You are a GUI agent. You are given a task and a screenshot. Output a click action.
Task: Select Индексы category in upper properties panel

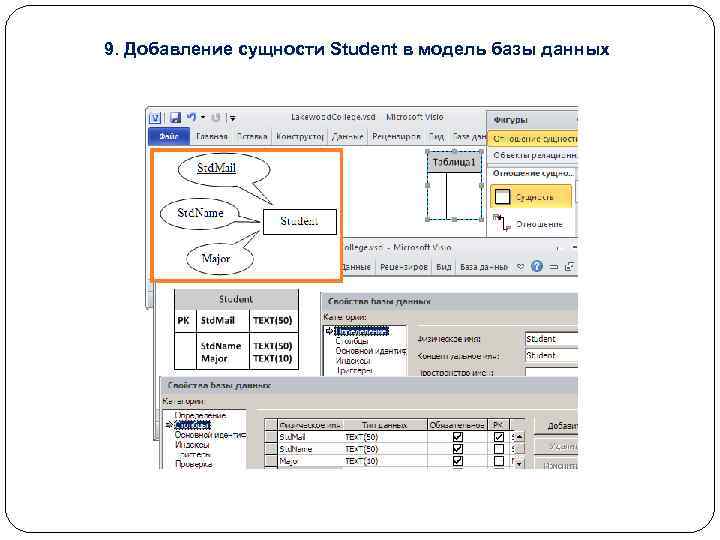pyautogui.click(x=353, y=360)
